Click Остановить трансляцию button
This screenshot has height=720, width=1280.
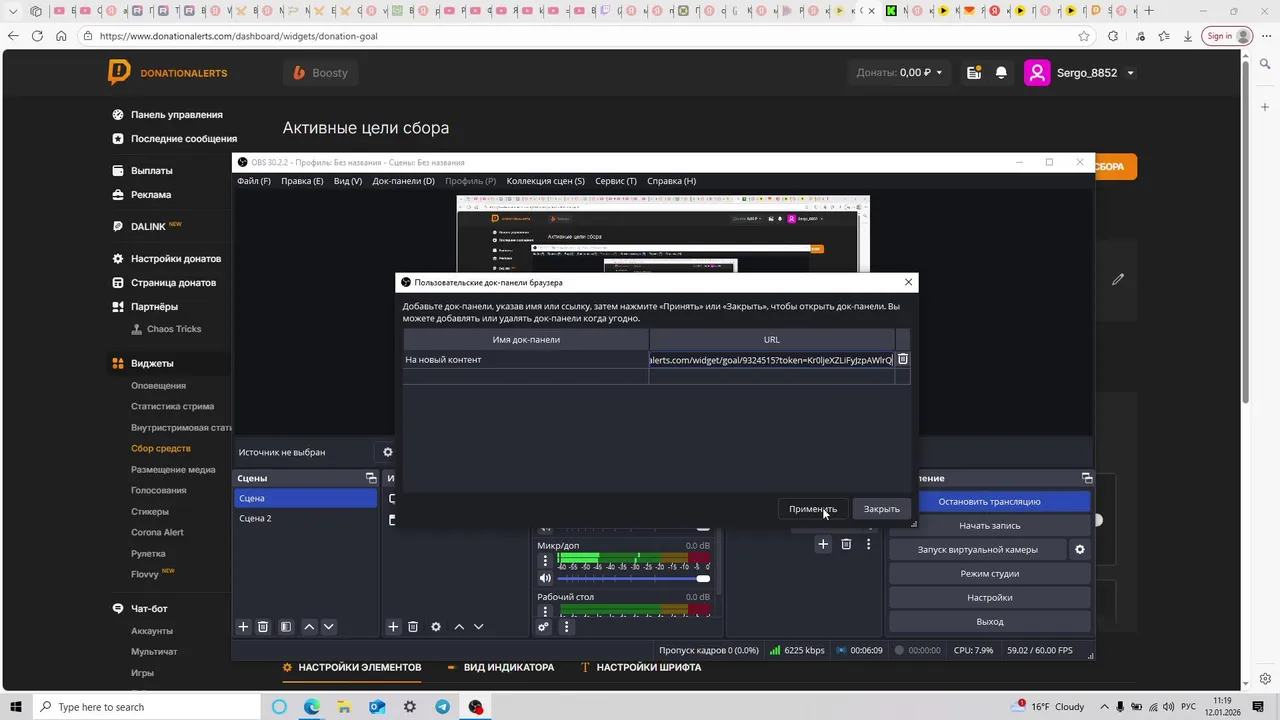point(989,501)
